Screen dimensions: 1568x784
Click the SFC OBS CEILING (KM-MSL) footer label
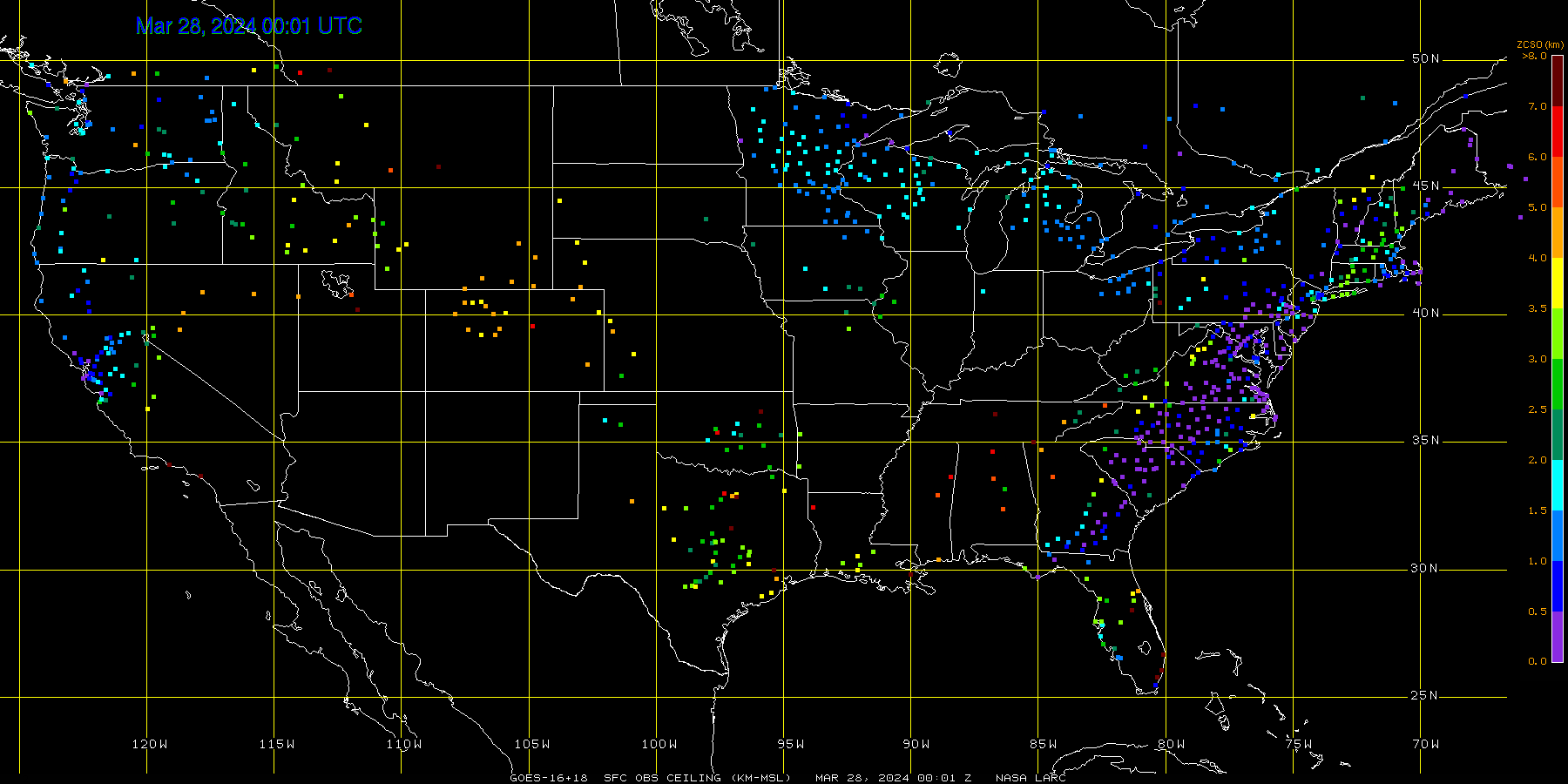pos(697,778)
